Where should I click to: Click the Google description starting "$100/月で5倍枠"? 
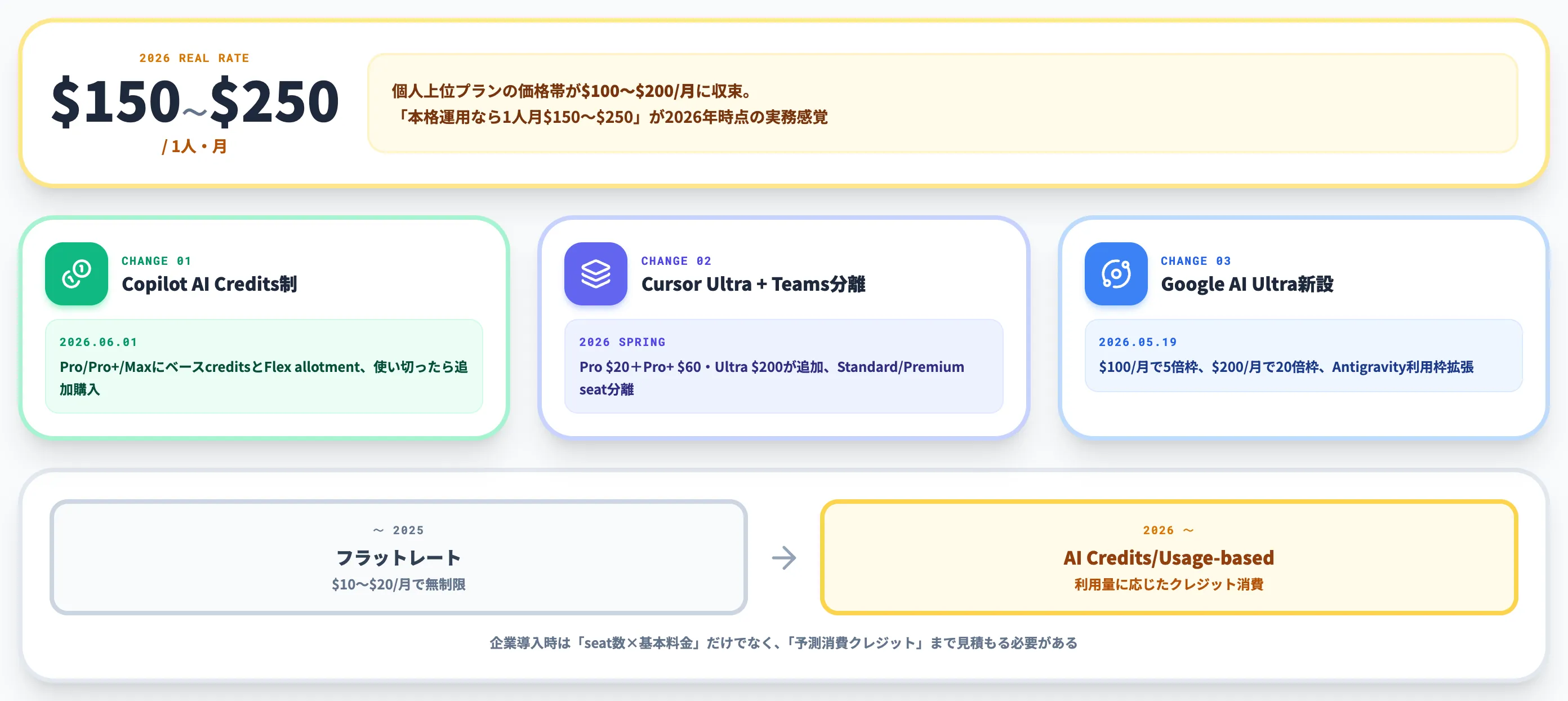pyautogui.click(x=1286, y=367)
